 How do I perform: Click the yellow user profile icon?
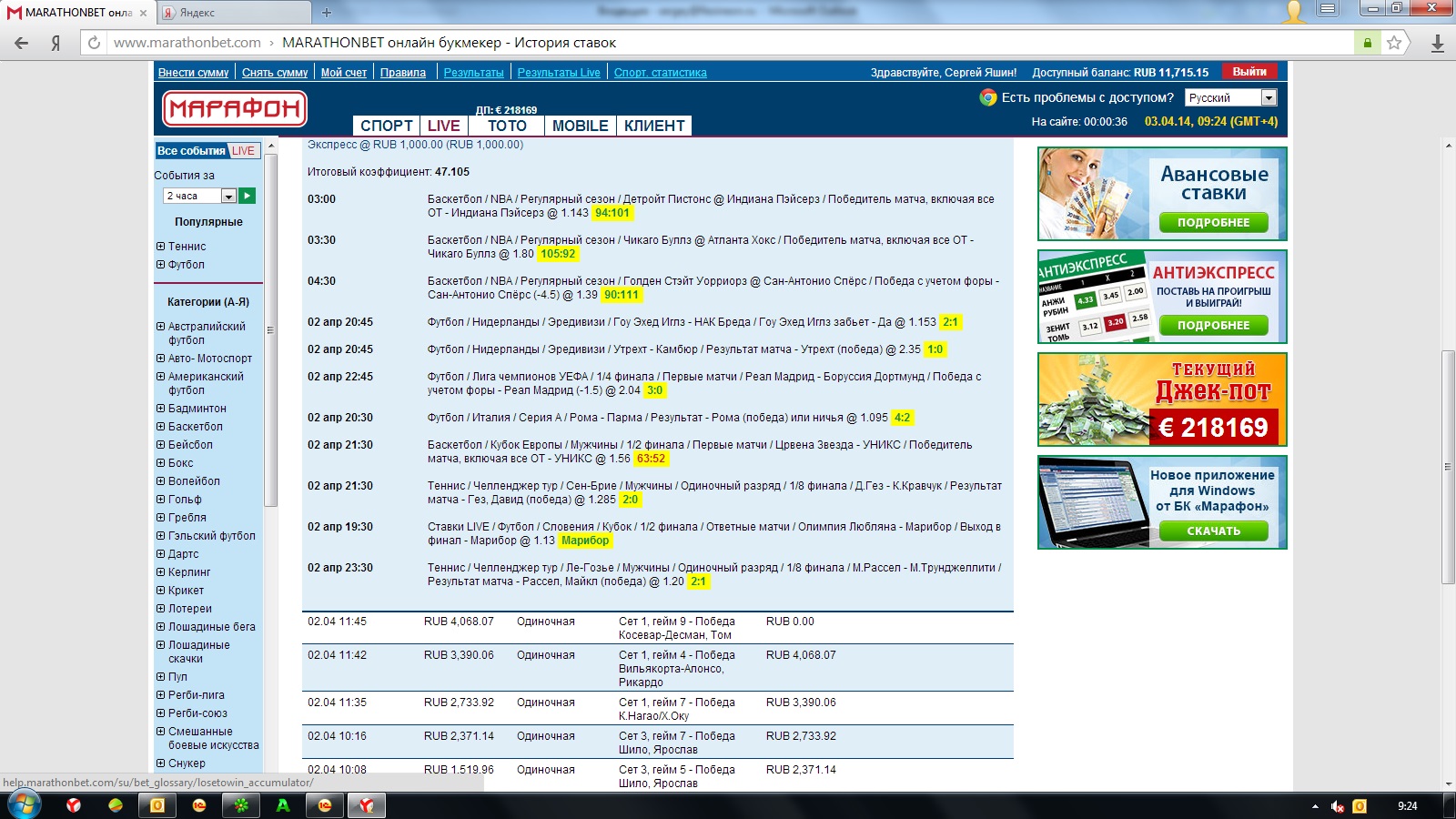(x=1293, y=11)
